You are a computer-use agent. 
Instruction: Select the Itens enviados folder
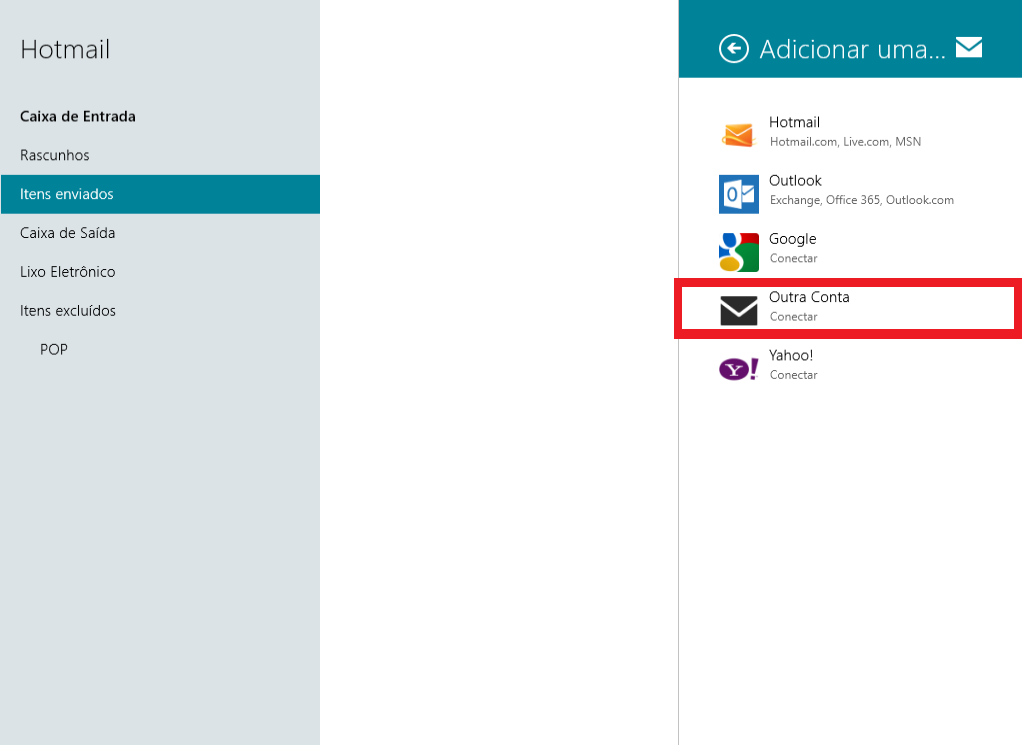point(160,194)
